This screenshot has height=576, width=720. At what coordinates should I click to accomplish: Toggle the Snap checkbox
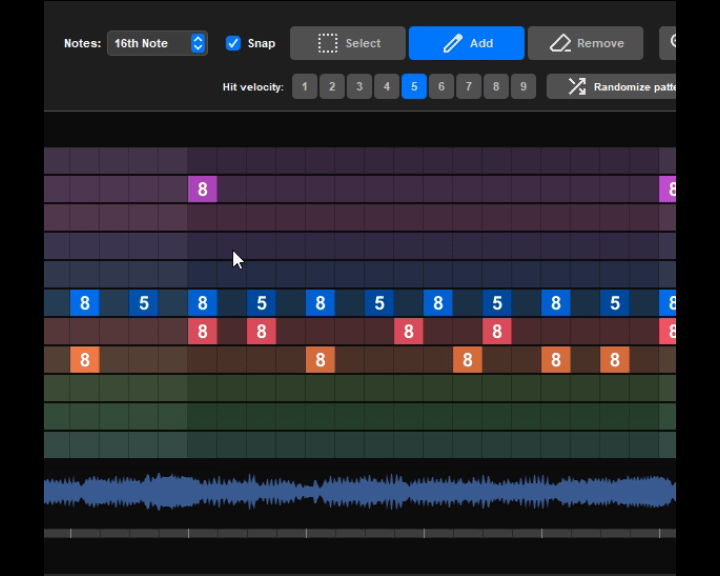234,43
